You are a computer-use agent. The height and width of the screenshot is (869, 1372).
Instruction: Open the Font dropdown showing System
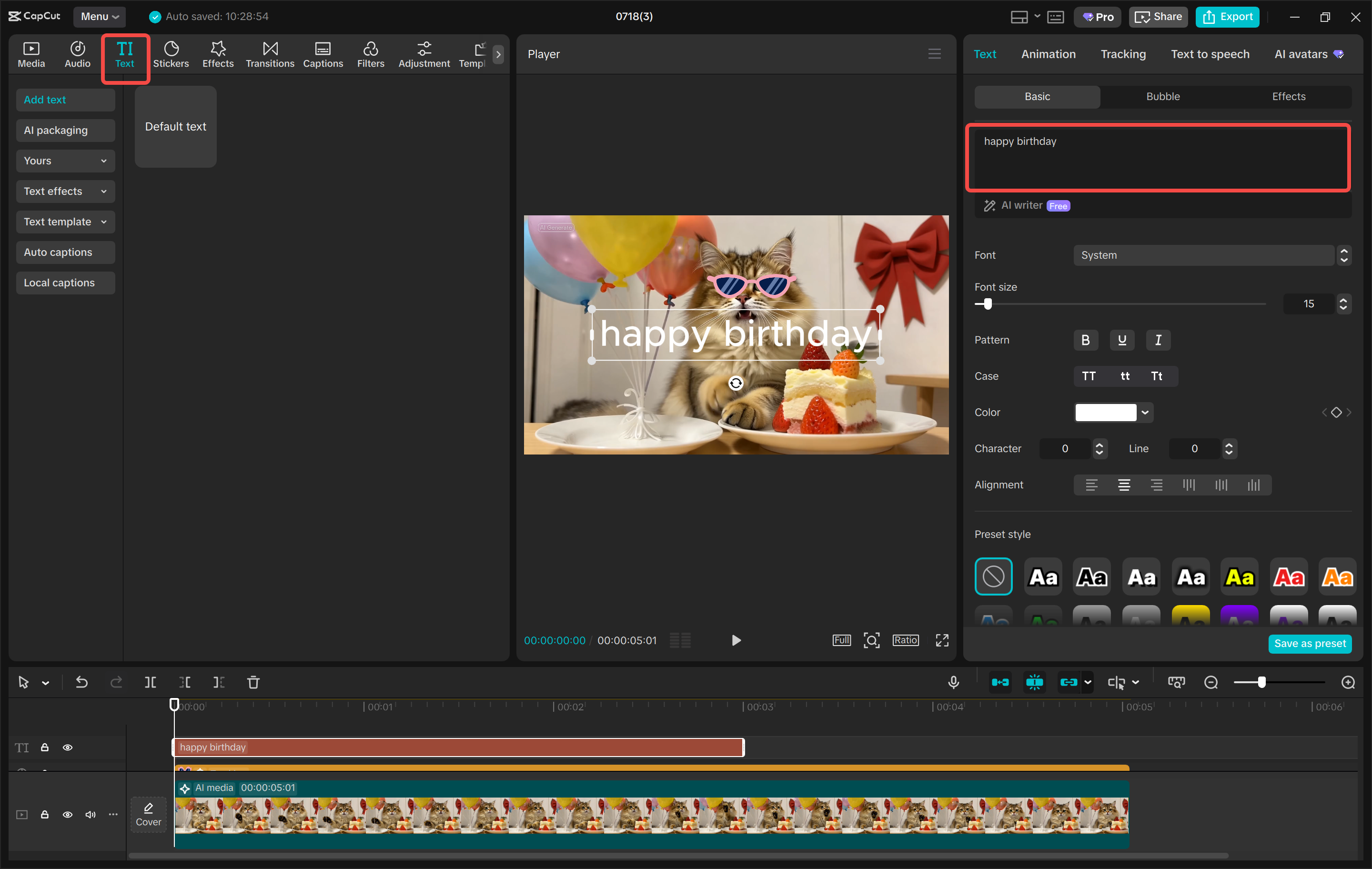point(1204,255)
